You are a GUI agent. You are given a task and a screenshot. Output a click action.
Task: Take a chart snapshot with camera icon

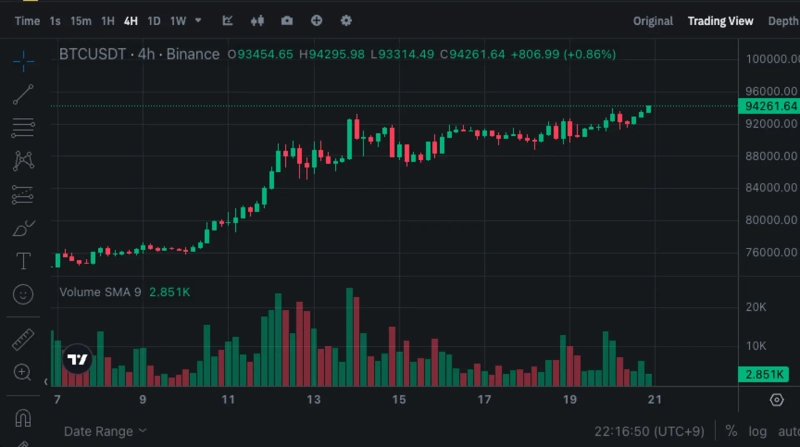[x=288, y=20]
